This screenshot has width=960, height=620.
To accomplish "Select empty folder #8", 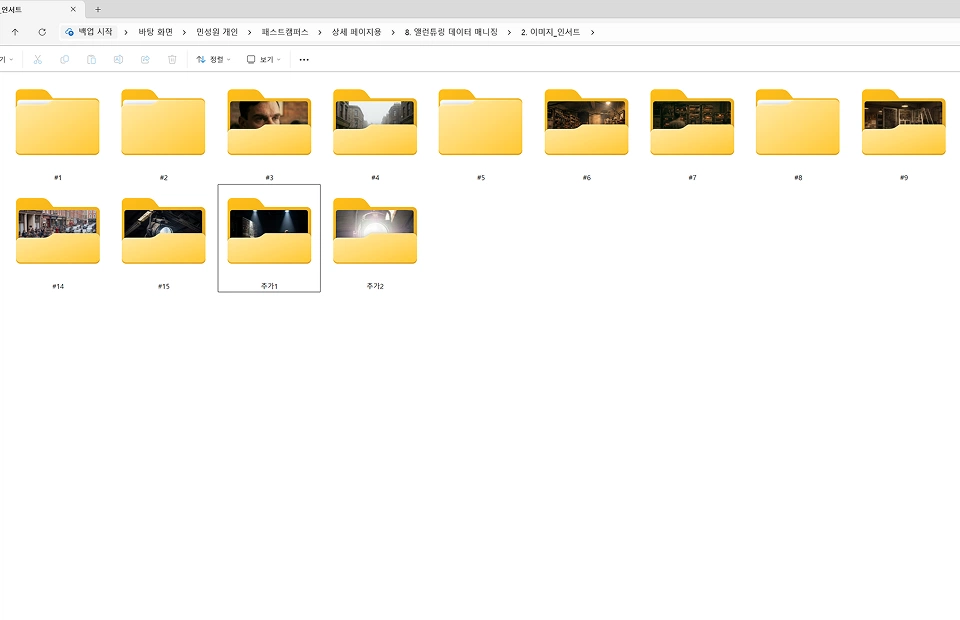I will [798, 122].
